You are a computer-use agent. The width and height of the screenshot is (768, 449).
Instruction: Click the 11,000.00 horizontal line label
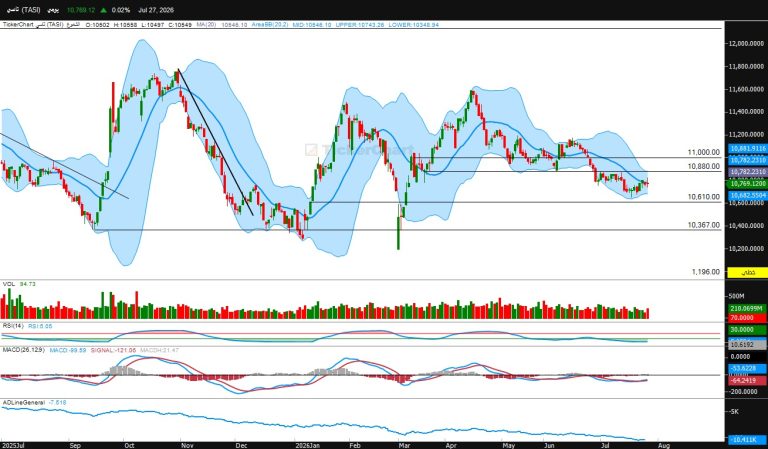pos(704,152)
